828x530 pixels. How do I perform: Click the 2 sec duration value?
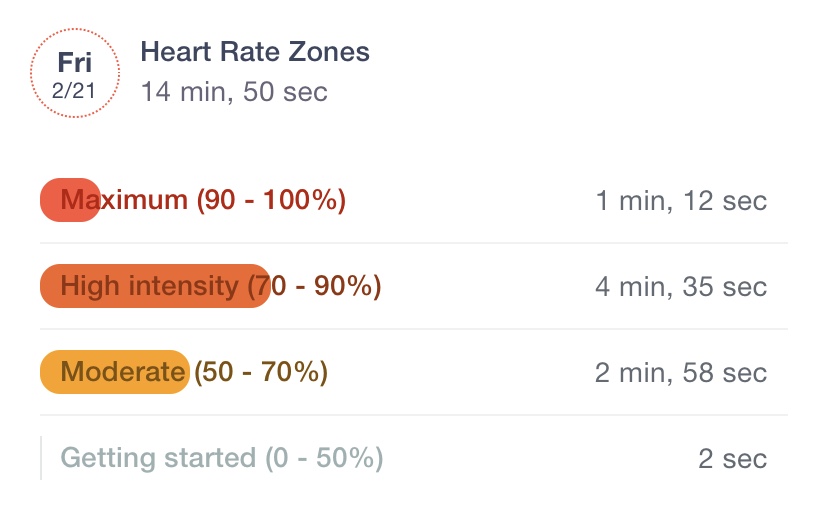pos(732,459)
